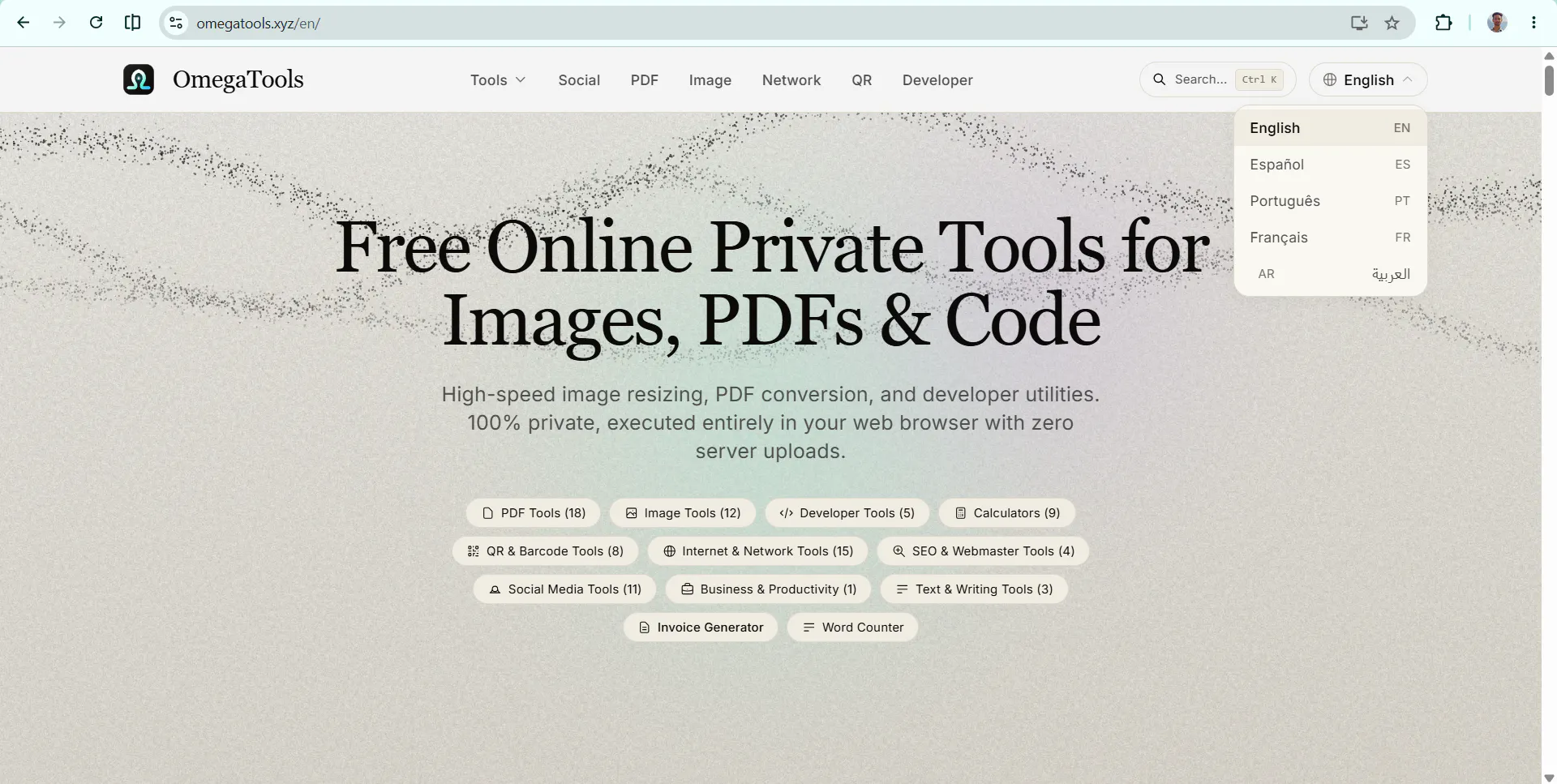This screenshot has width=1557, height=784.
Task: Choose Arabic (AR) in the language menu
Action: coord(1330,274)
